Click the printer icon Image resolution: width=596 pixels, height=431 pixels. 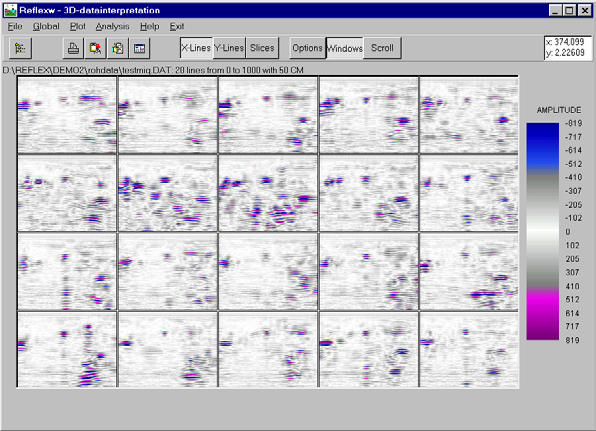pyautogui.click(x=73, y=48)
